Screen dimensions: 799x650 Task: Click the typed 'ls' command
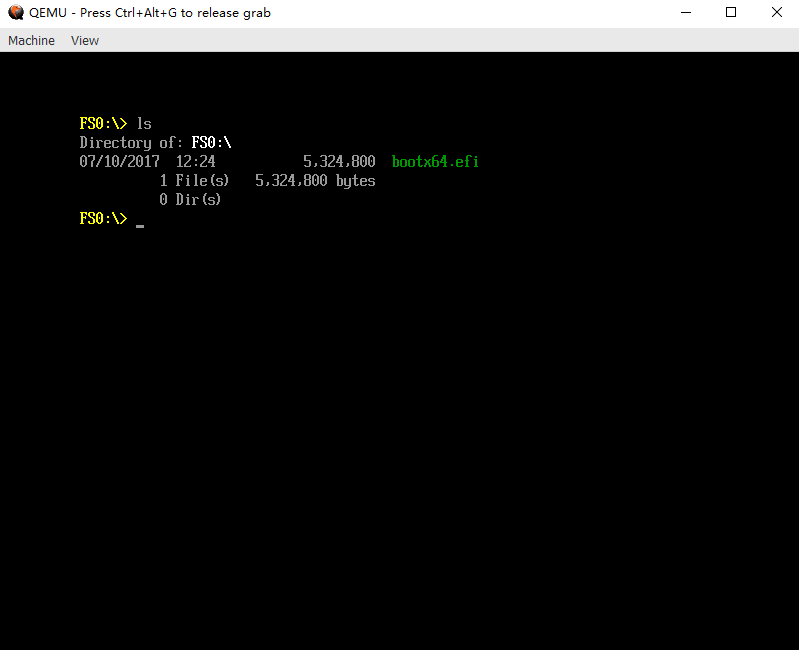144,123
